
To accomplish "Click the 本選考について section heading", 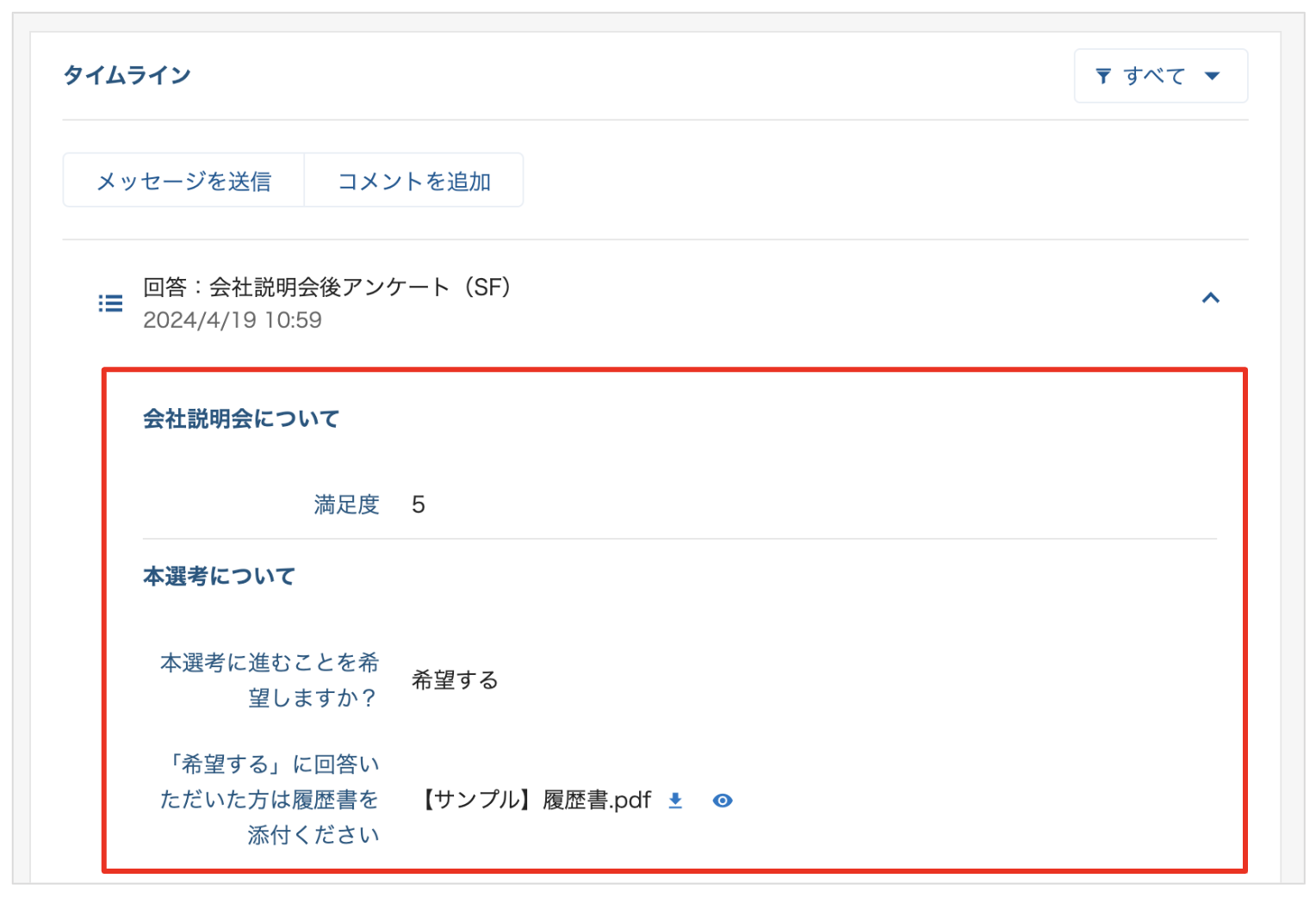I will coord(219,577).
